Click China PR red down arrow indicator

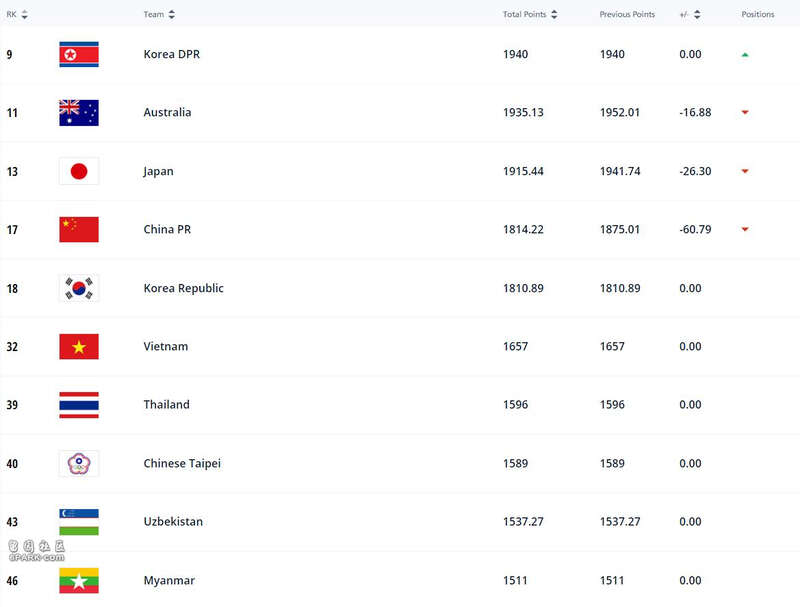[745, 230]
